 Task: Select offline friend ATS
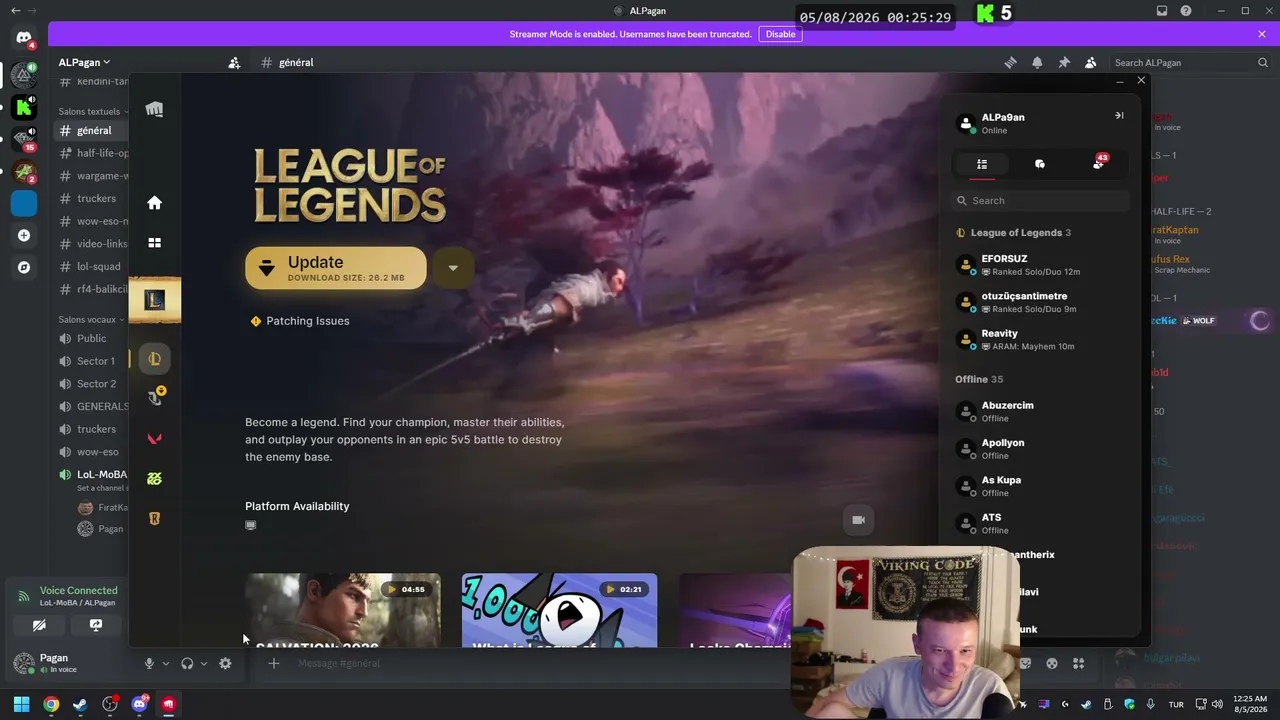[x=1040, y=523]
